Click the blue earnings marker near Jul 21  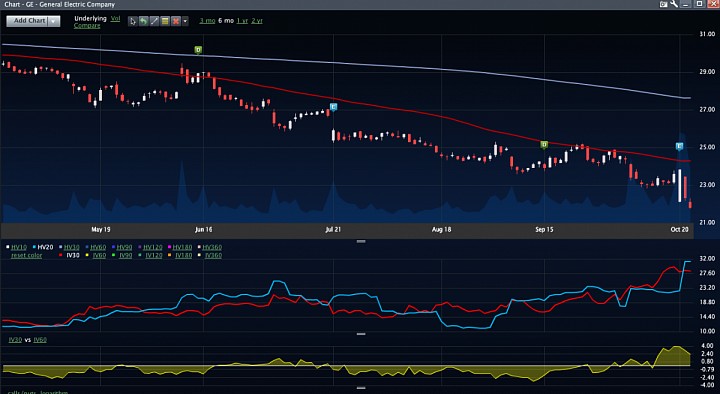click(x=333, y=107)
